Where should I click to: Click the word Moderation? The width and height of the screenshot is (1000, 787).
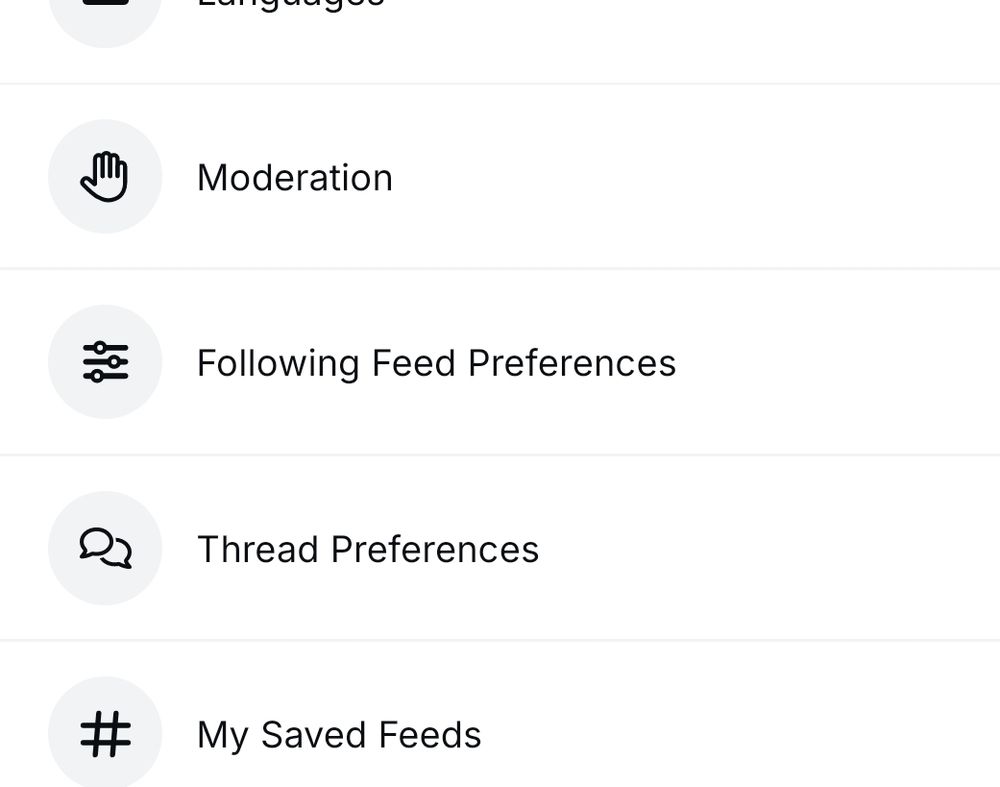(295, 177)
